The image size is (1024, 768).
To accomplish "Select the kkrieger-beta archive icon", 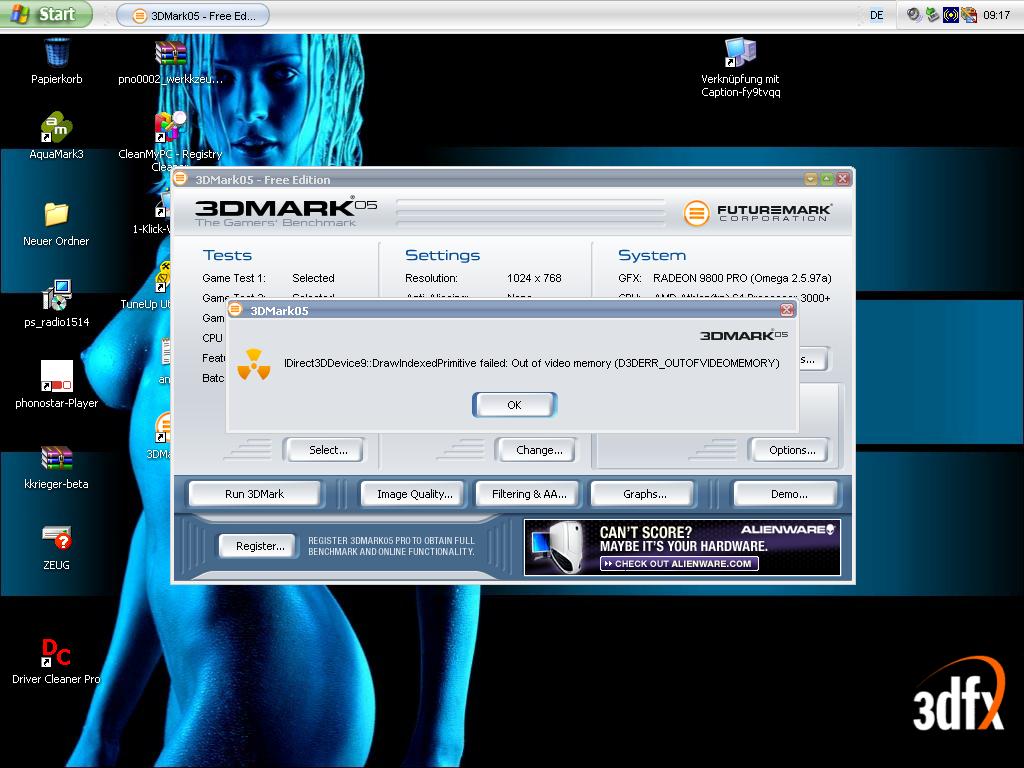I will (x=57, y=457).
